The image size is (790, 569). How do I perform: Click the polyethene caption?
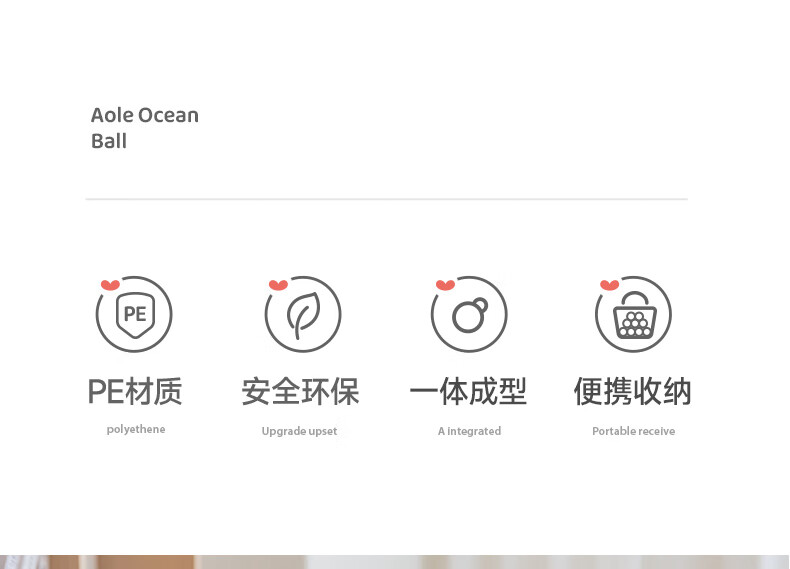(136, 429)
